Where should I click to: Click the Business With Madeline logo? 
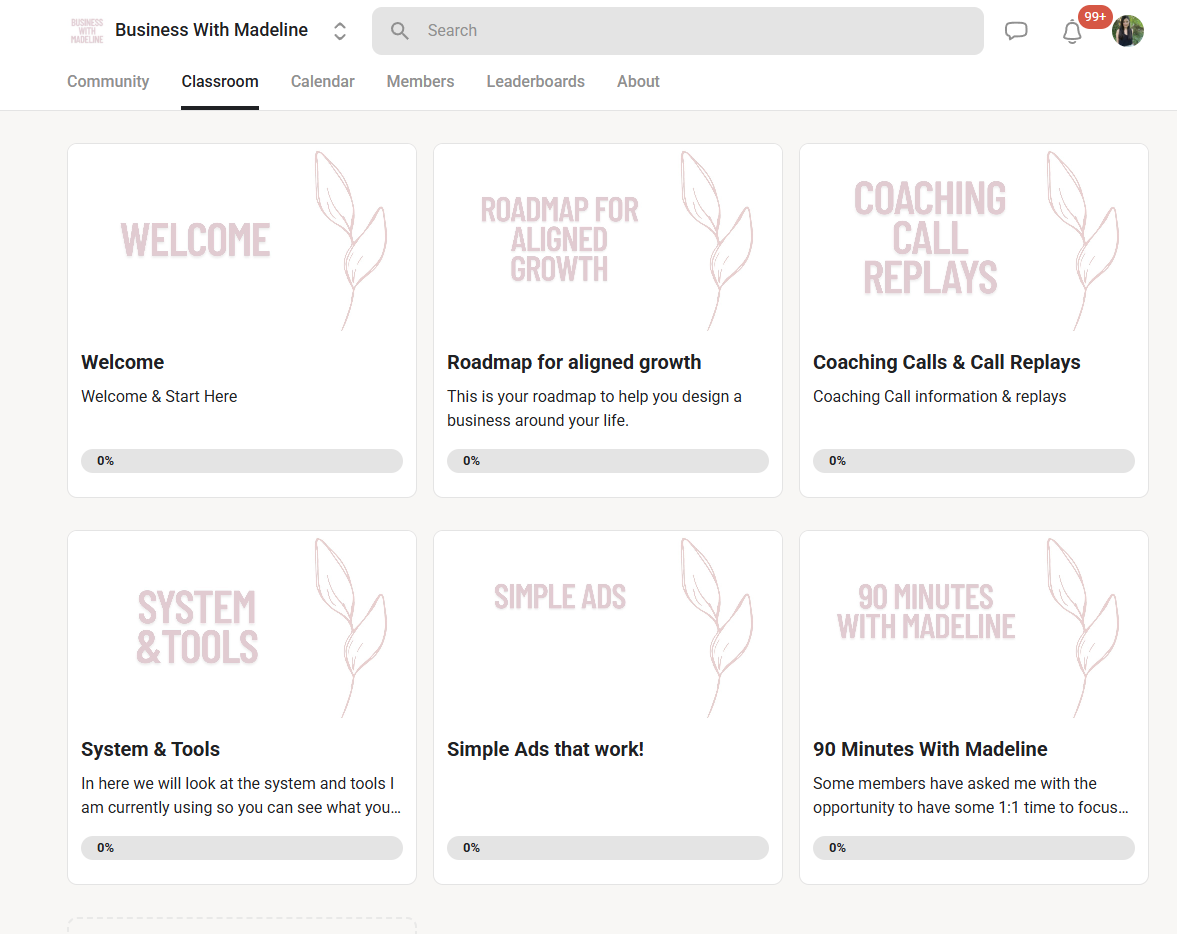(87, 31)
